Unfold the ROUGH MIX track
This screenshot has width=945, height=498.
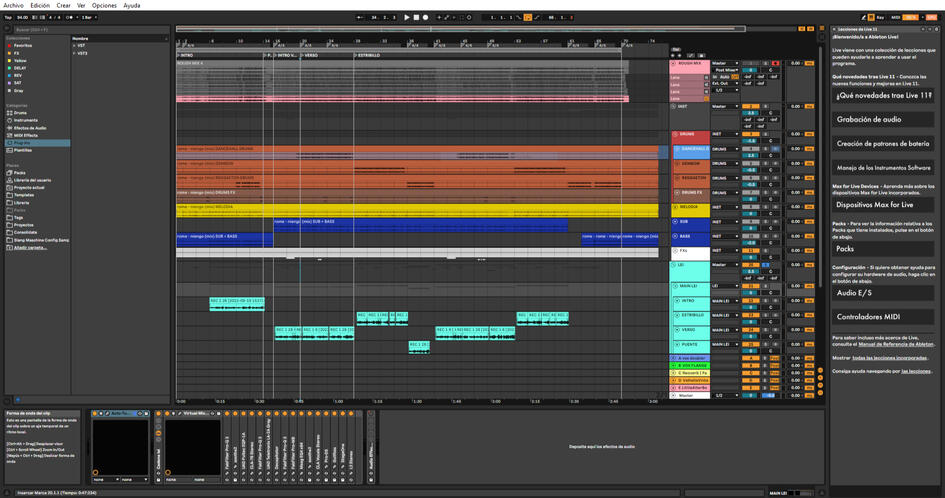pos(673,63)
